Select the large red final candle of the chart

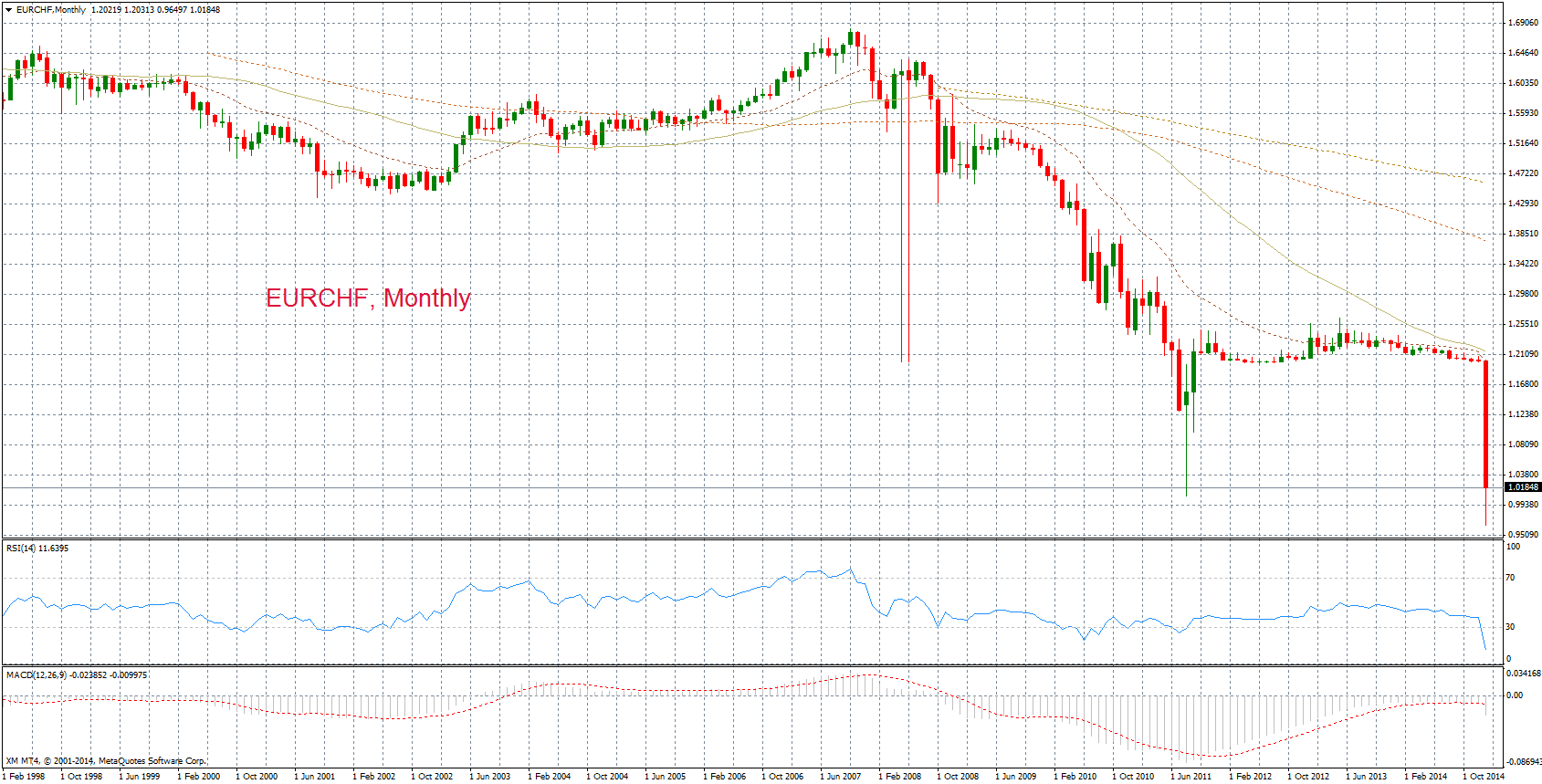[1486, 423]
